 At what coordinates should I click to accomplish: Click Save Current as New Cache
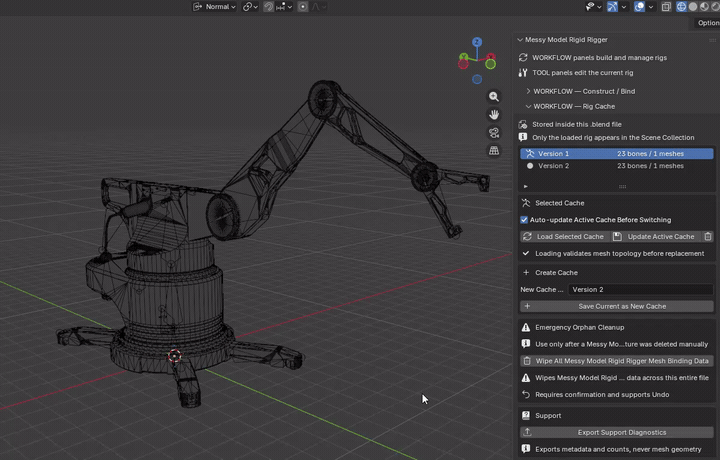pyautogui.click(x=617, y=306)
